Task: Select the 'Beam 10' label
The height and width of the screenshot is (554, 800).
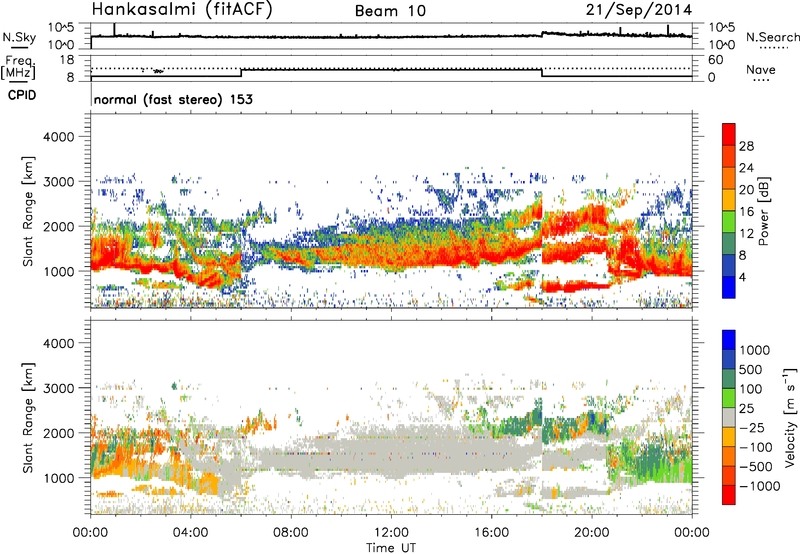Action: (390, 11)
